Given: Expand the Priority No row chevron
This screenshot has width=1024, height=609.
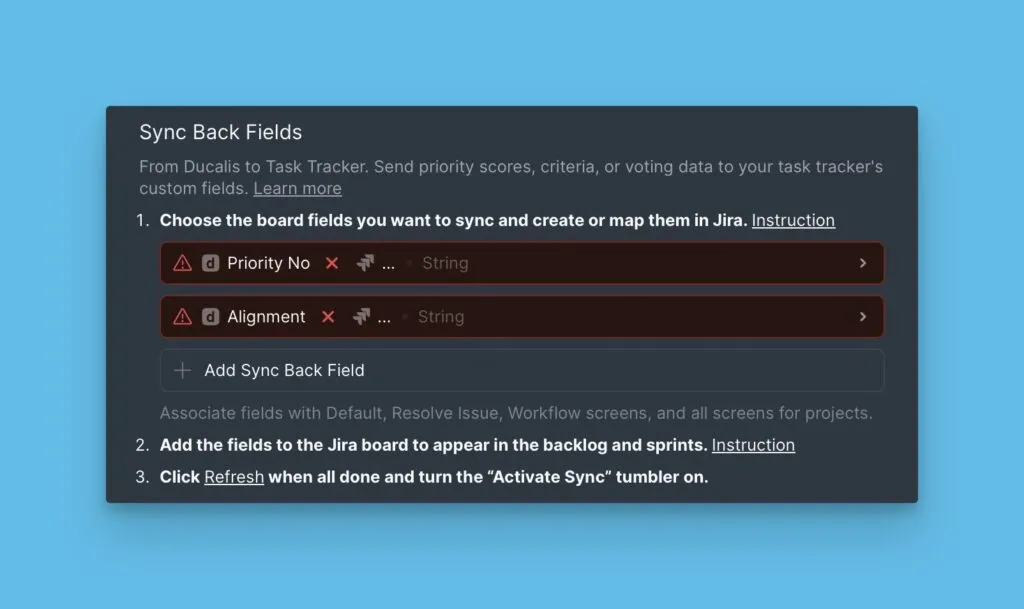Looking at the screenshot, I should [x=863, y=263].
